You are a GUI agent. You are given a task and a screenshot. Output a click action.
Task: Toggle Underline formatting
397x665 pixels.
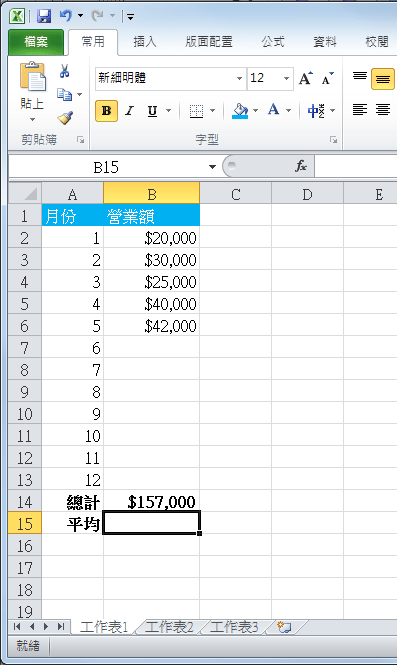click(152, 111)
